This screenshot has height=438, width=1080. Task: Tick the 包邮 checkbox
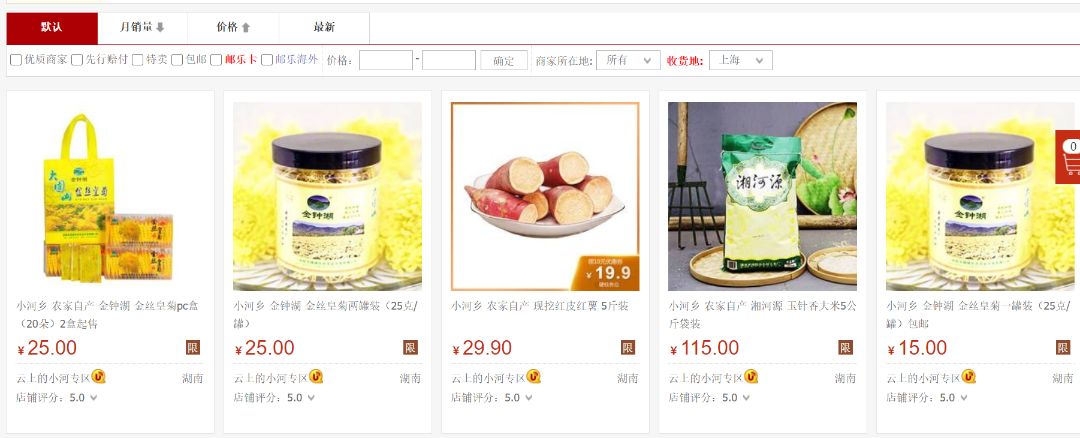177,60
